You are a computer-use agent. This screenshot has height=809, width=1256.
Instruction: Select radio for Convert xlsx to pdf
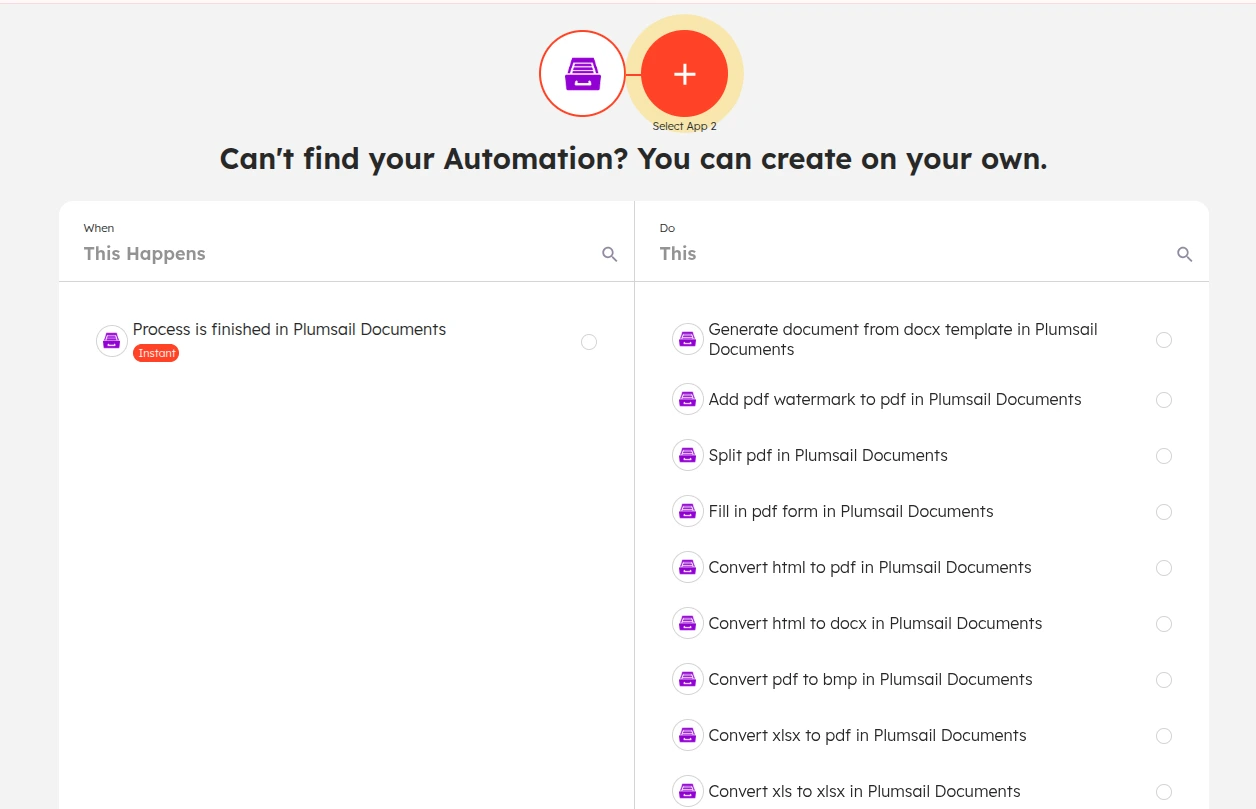coord(1164,736)
